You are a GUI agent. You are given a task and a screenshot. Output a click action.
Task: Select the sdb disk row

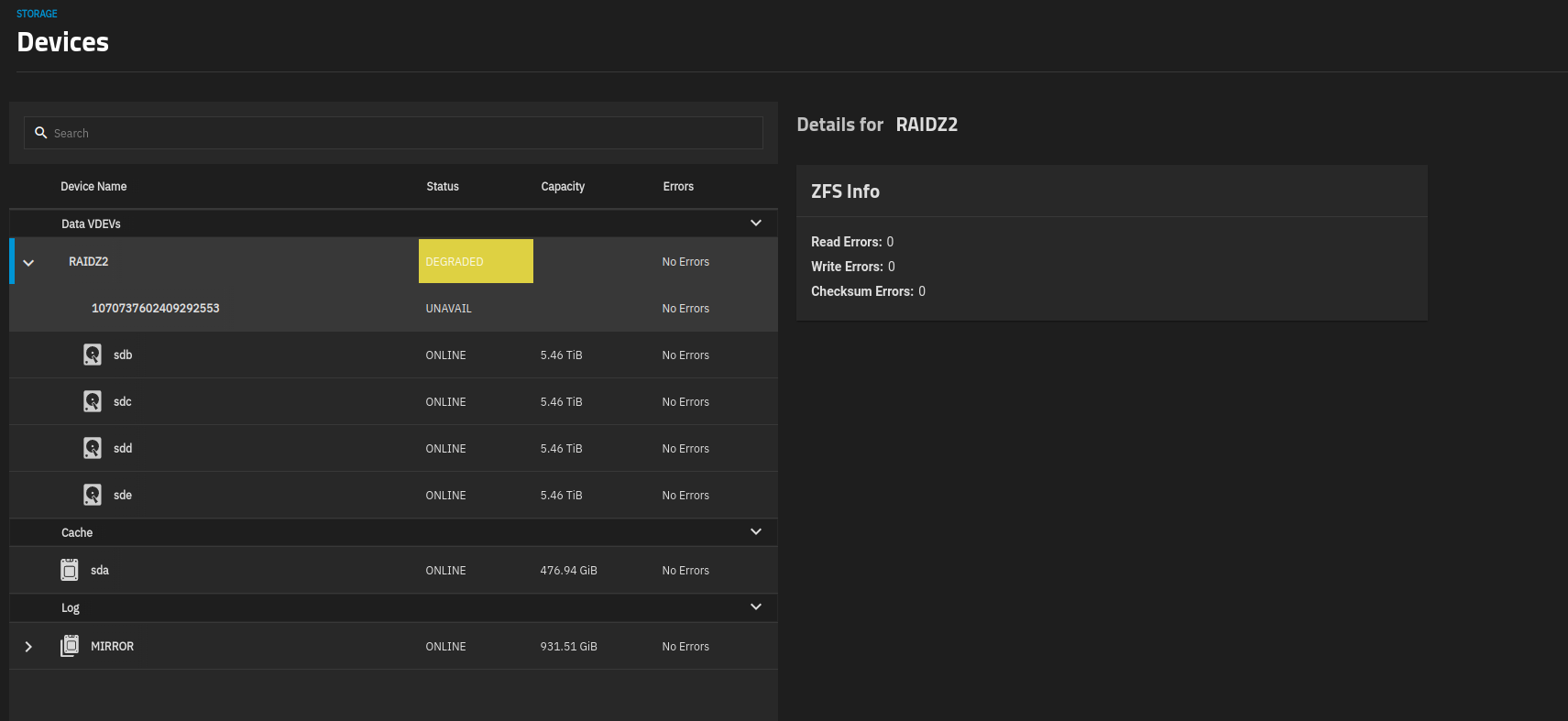394,355
